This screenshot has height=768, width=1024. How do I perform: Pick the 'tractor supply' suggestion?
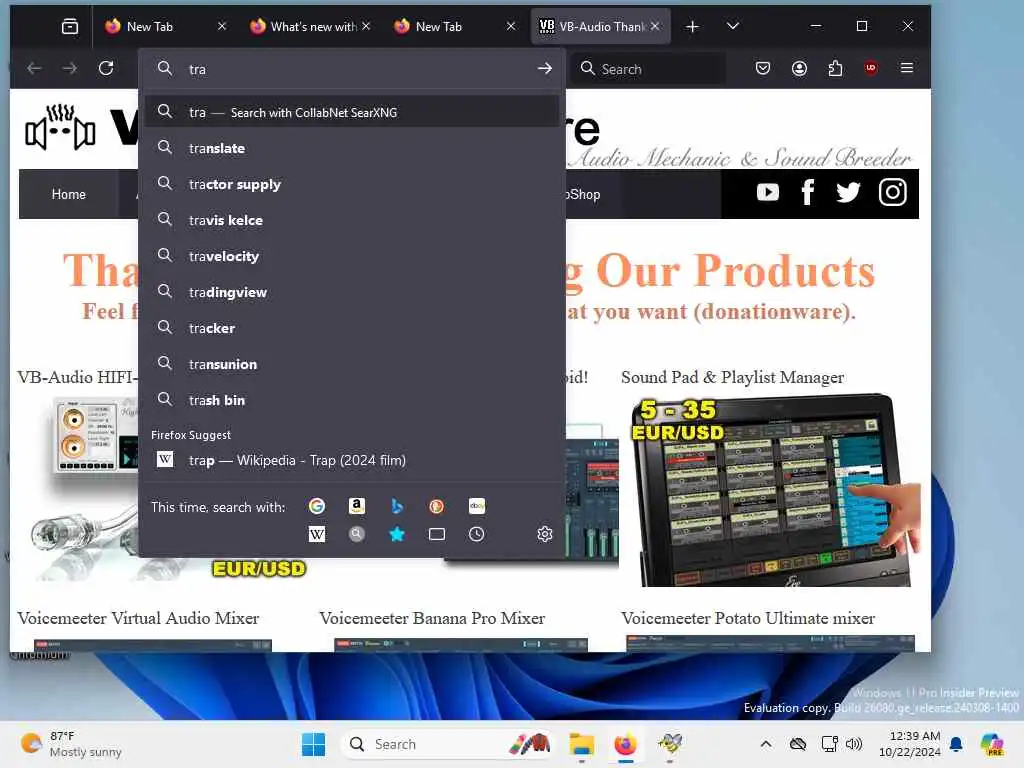coord(352,184)
